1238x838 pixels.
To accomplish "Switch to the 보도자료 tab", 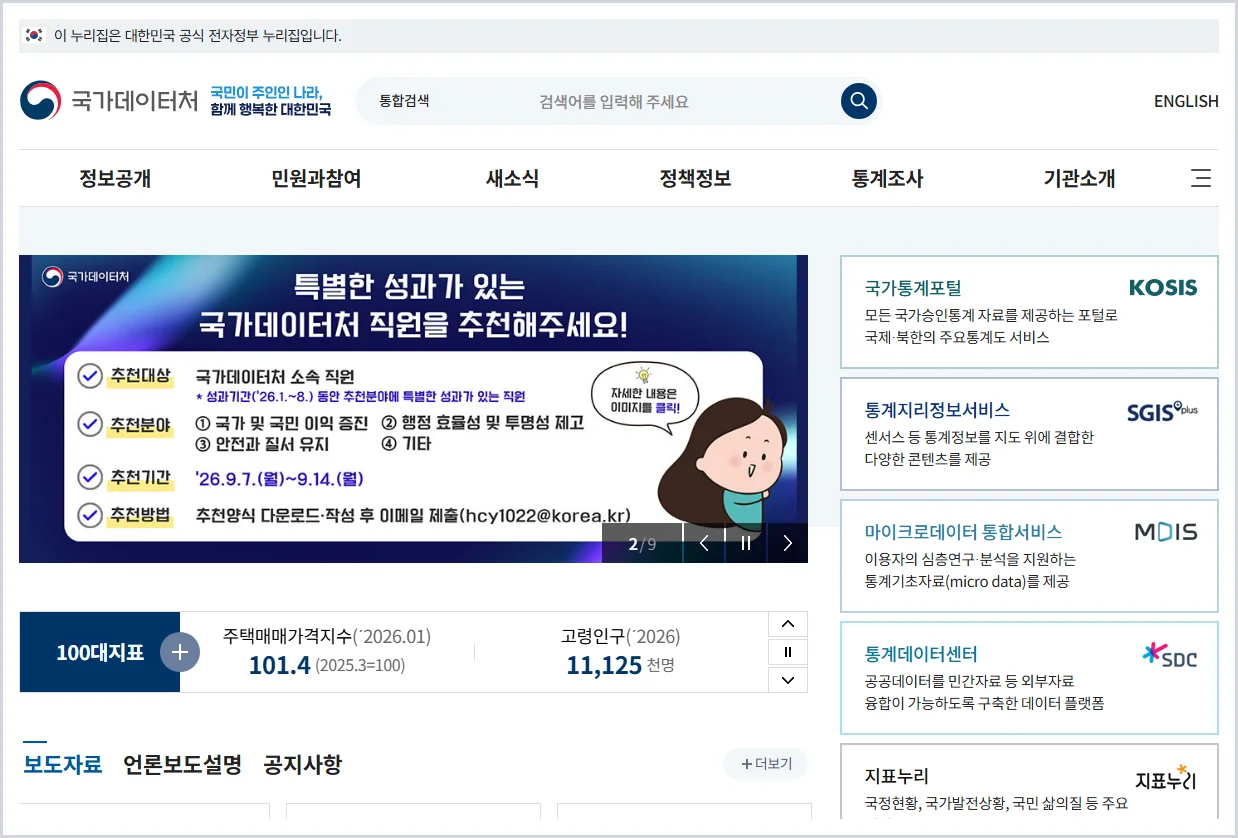I will click(x=62, y=765).
